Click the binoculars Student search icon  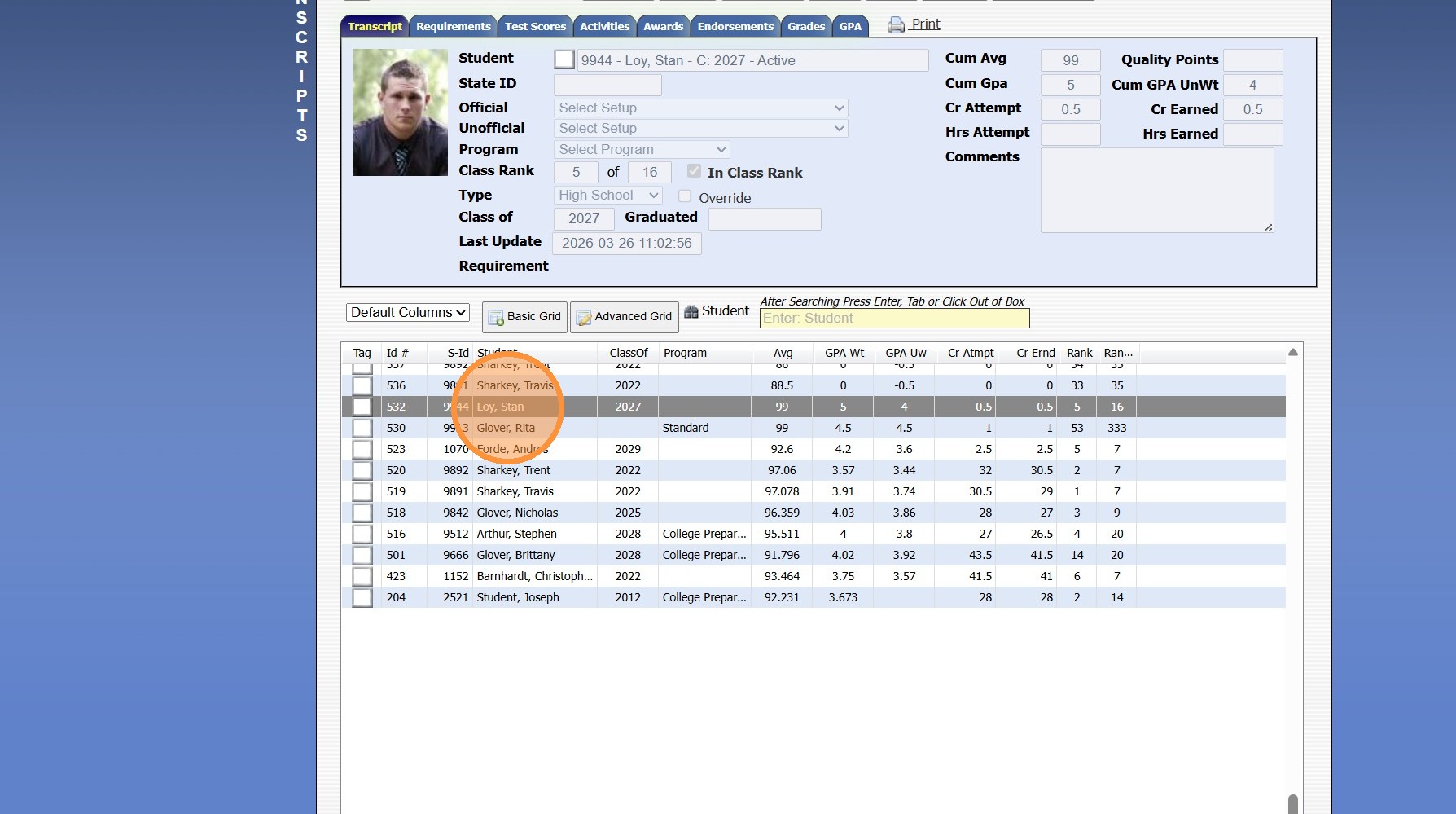click(691, 311)
